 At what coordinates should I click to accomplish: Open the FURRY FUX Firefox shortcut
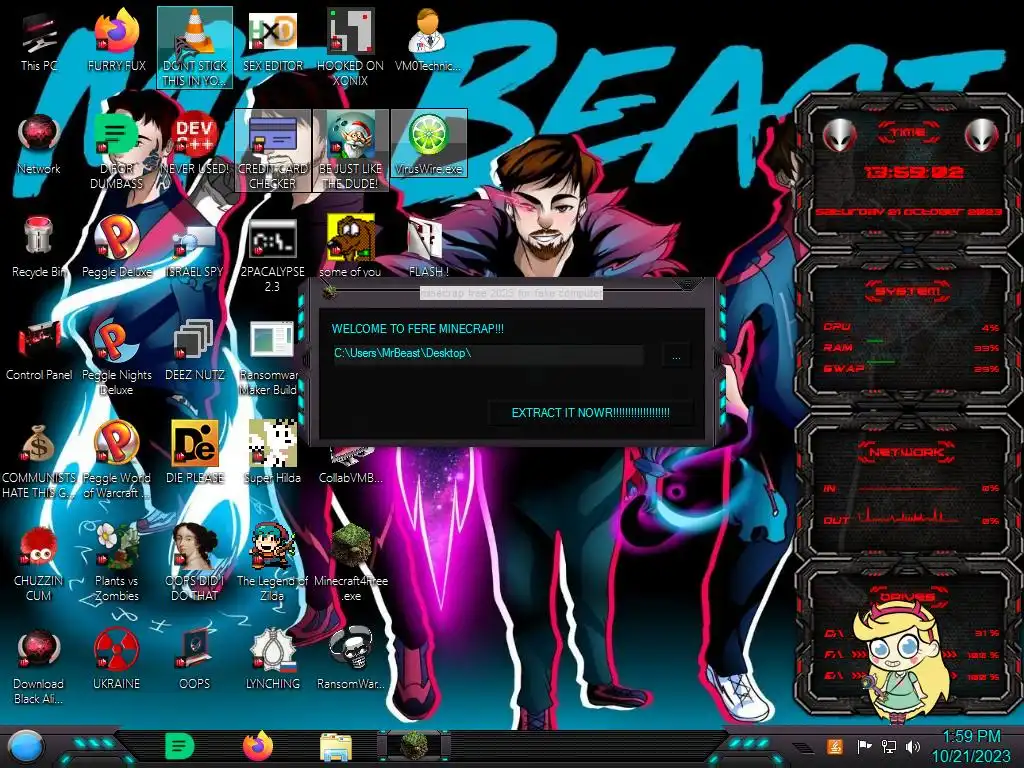click(x=116, y=39)
